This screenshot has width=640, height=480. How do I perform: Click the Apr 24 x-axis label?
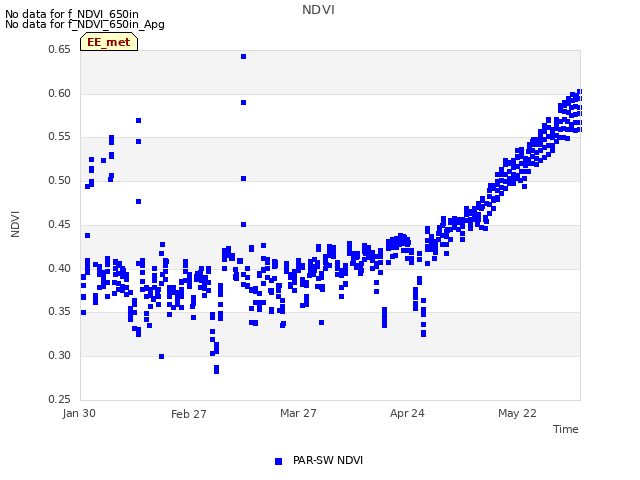click(x=407, y=413)
